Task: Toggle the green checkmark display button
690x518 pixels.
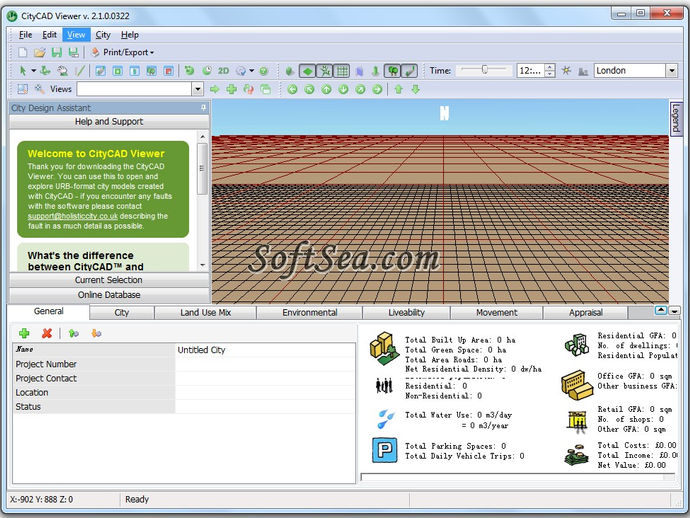Action: click(410, 70)
